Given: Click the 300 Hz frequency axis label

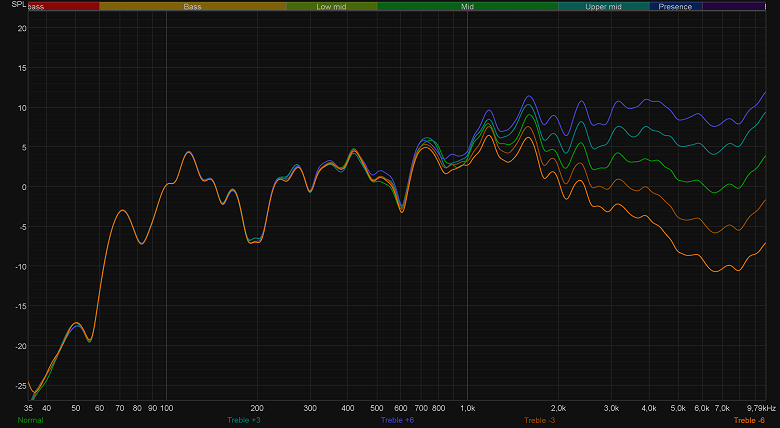Looking at the screenshot, I should click(x=310, y=408).
